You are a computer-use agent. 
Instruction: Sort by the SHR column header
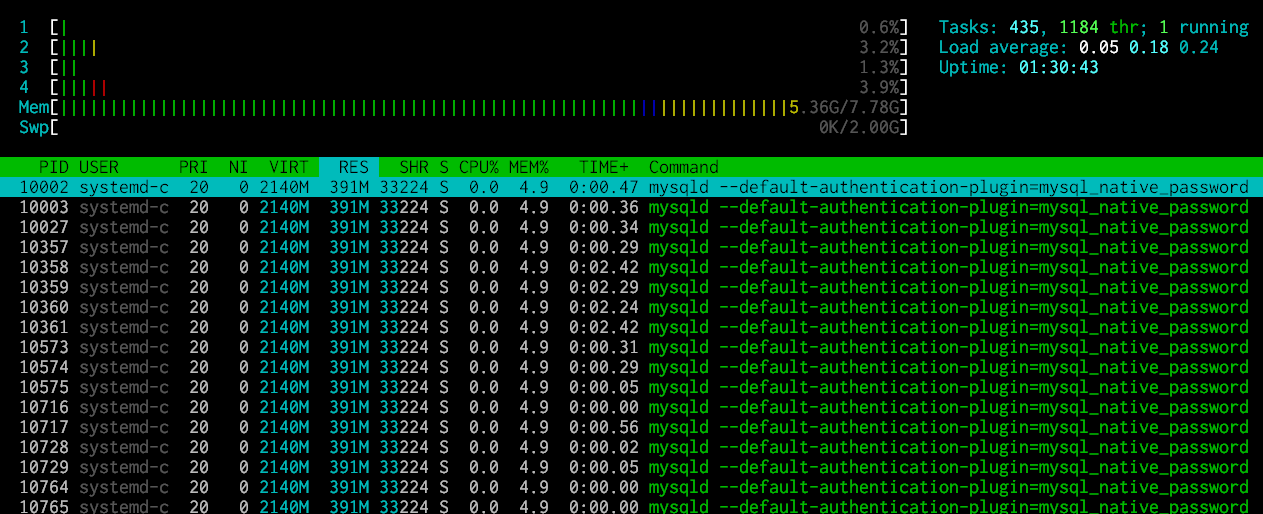click(x=413, y=167)
